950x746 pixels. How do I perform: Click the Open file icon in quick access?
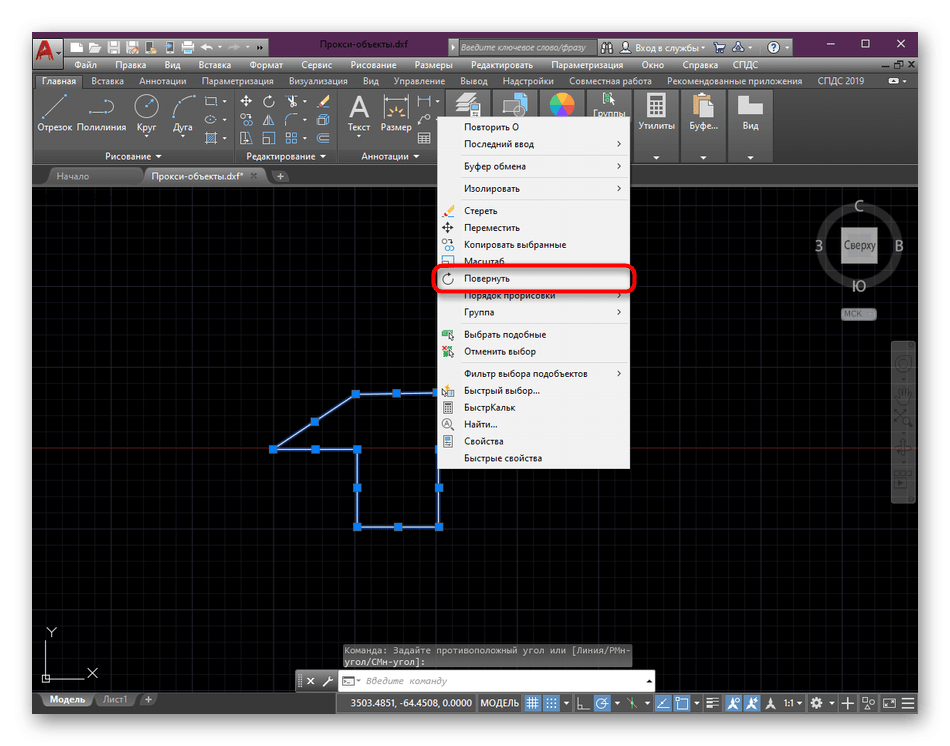[x=95, y=47]
